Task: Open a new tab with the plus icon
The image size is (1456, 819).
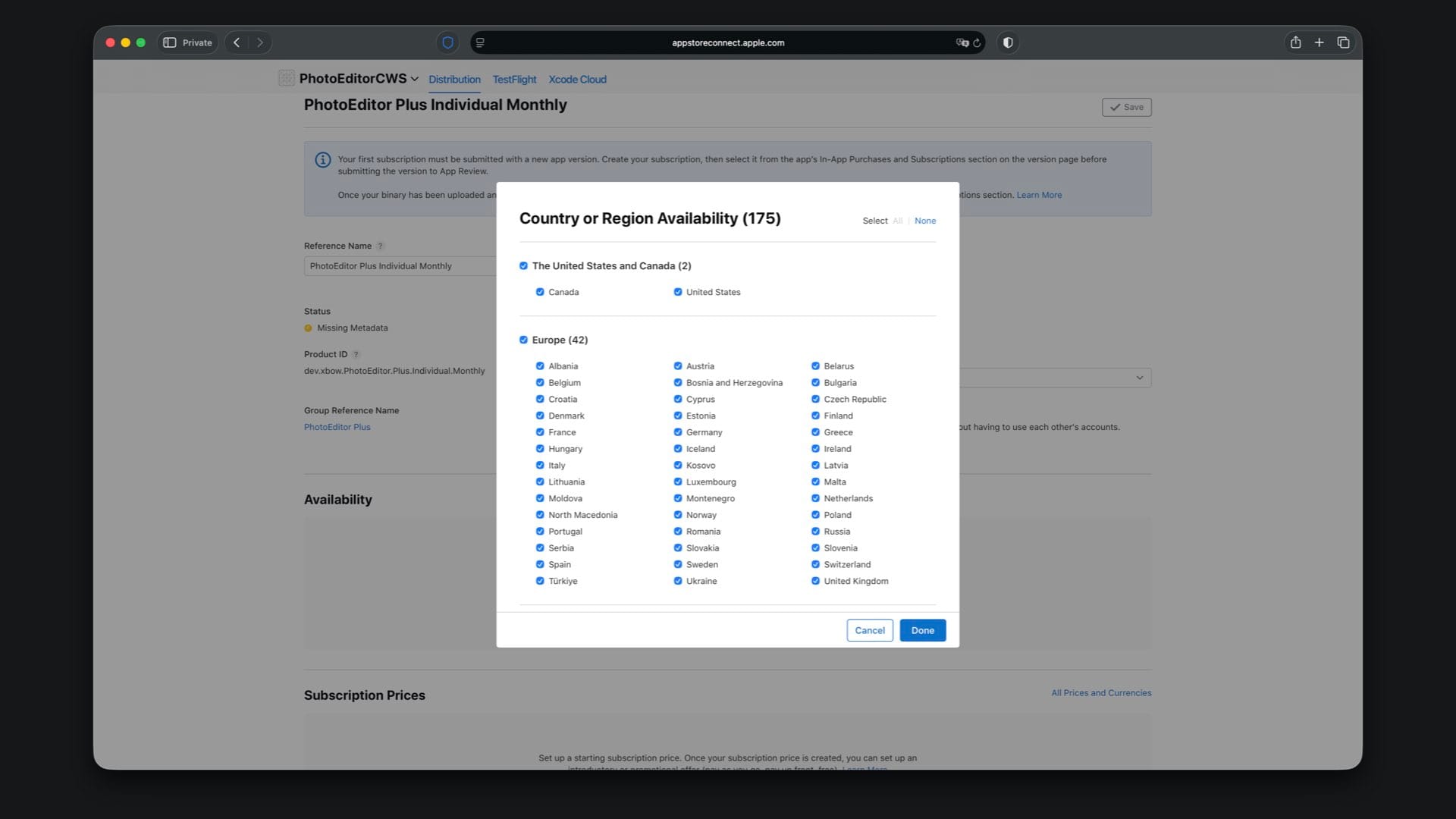Action: (1319, 42)
